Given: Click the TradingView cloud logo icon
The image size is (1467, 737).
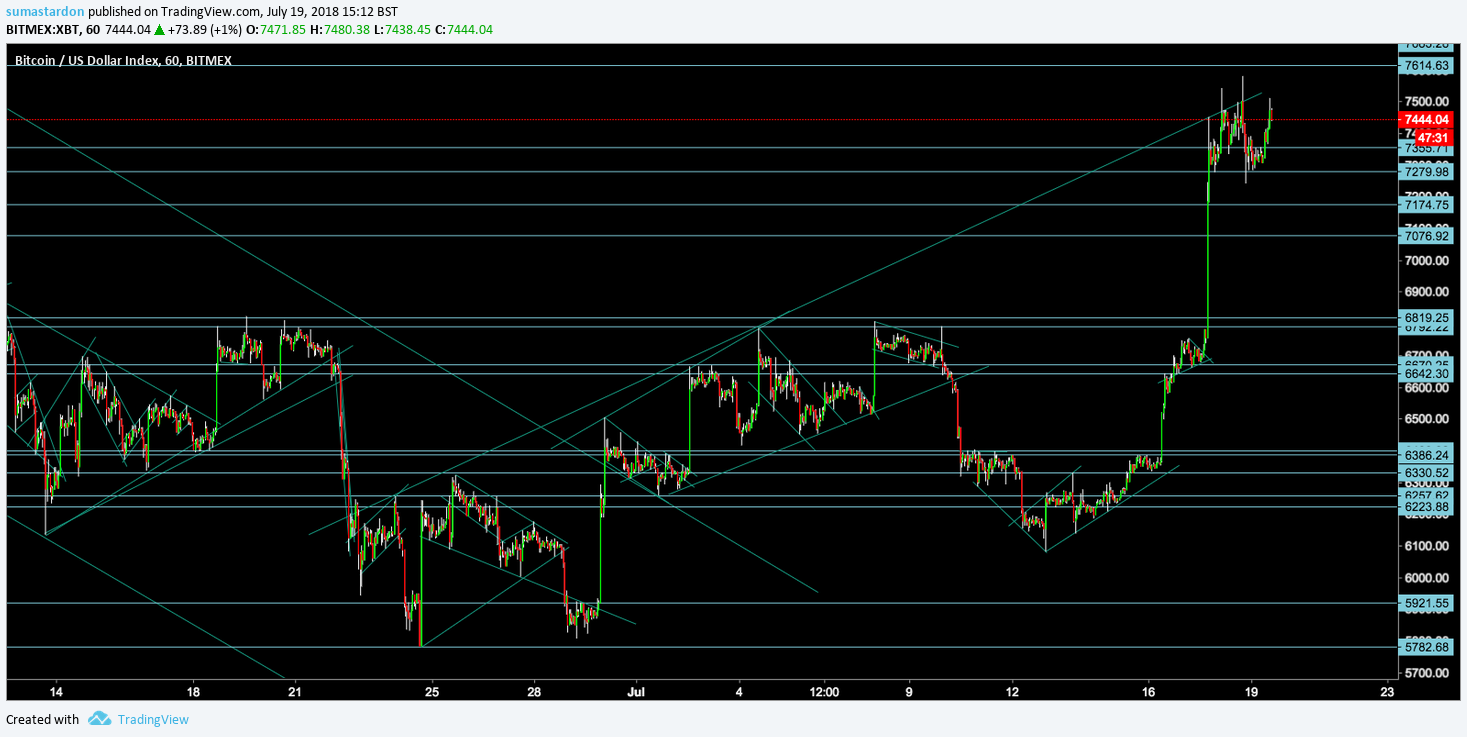Looking at the screenshot, I should [99, 719].
